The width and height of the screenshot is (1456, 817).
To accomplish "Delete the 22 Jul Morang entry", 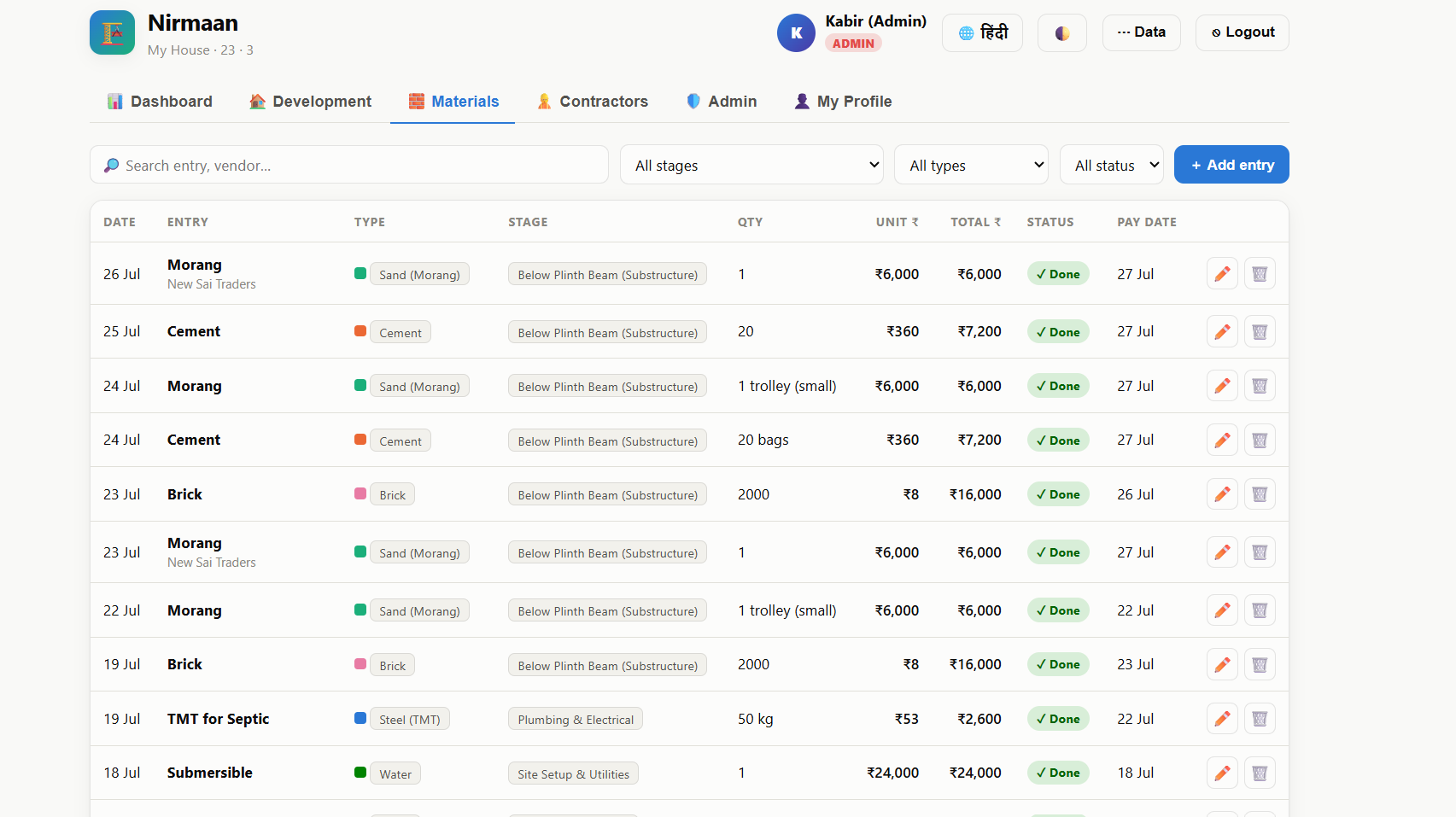I will coord(1260,610).
